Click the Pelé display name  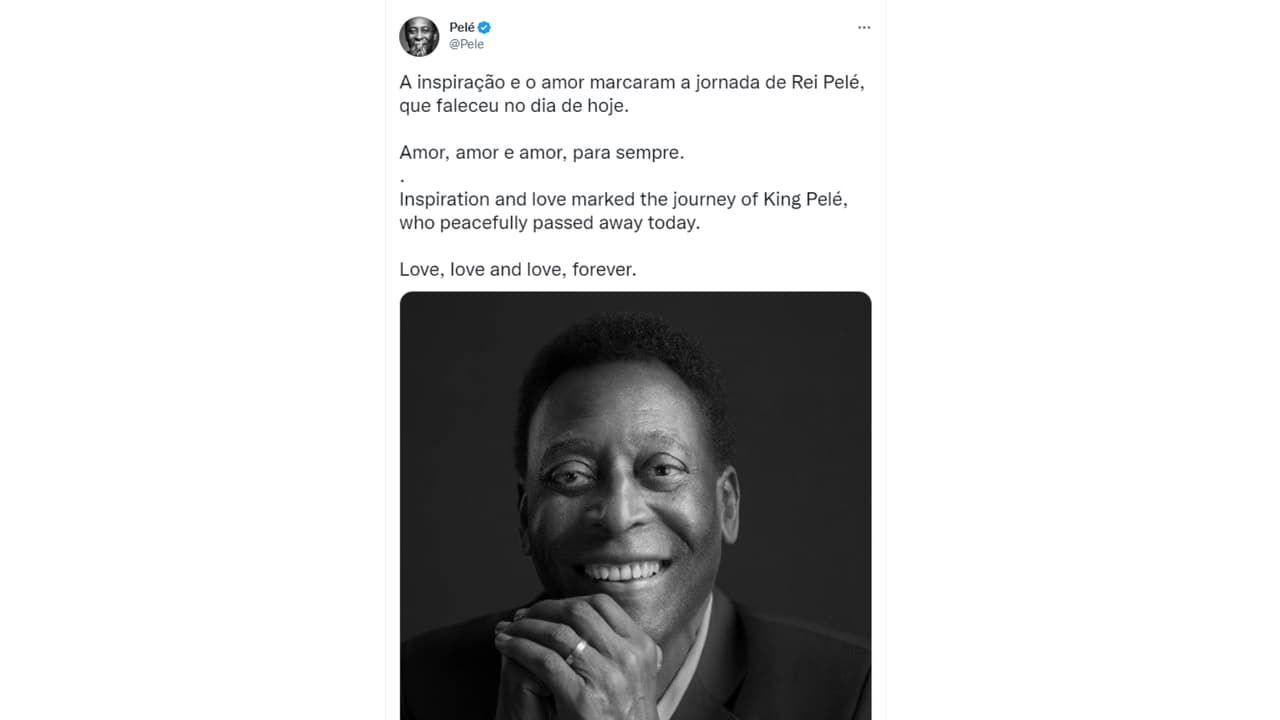(x=462, y=28)
